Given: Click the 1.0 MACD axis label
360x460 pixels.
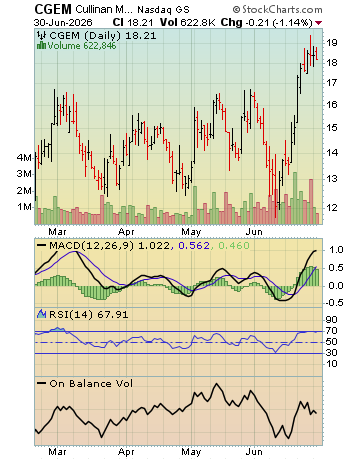Looking at the screenshot, I should pyautogui.click(x=336, y=250).
